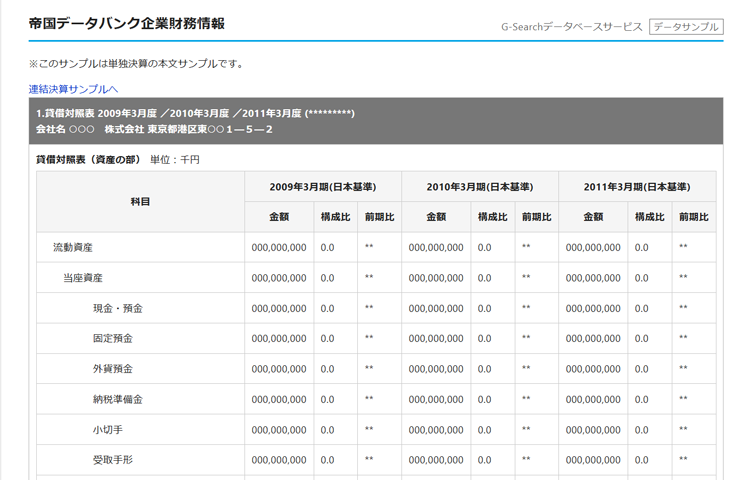The height and width of the screenshot is (480, 750).
Task: Click the 流動資産 row label
Action: (x=73, y=248)
